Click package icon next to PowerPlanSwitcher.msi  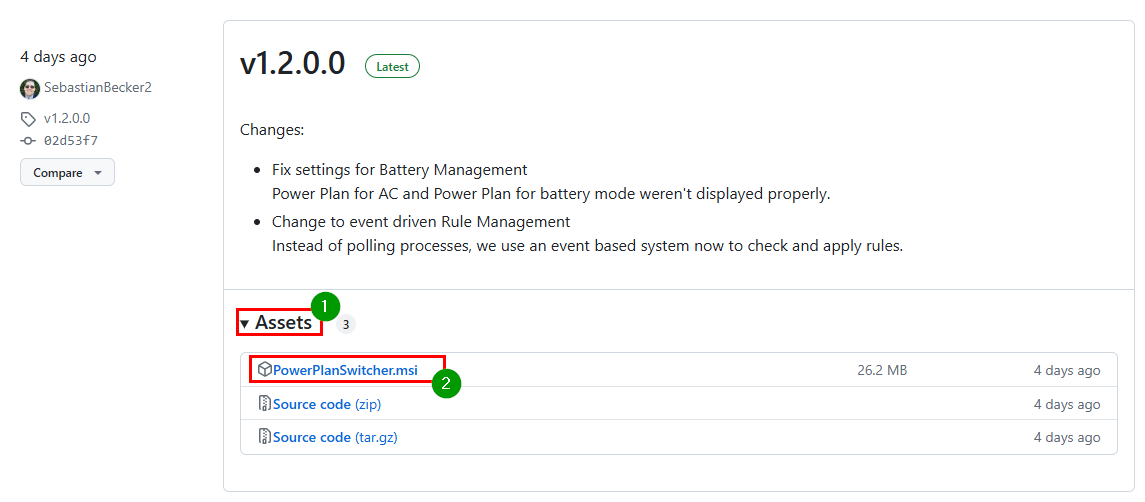[264, 370]
